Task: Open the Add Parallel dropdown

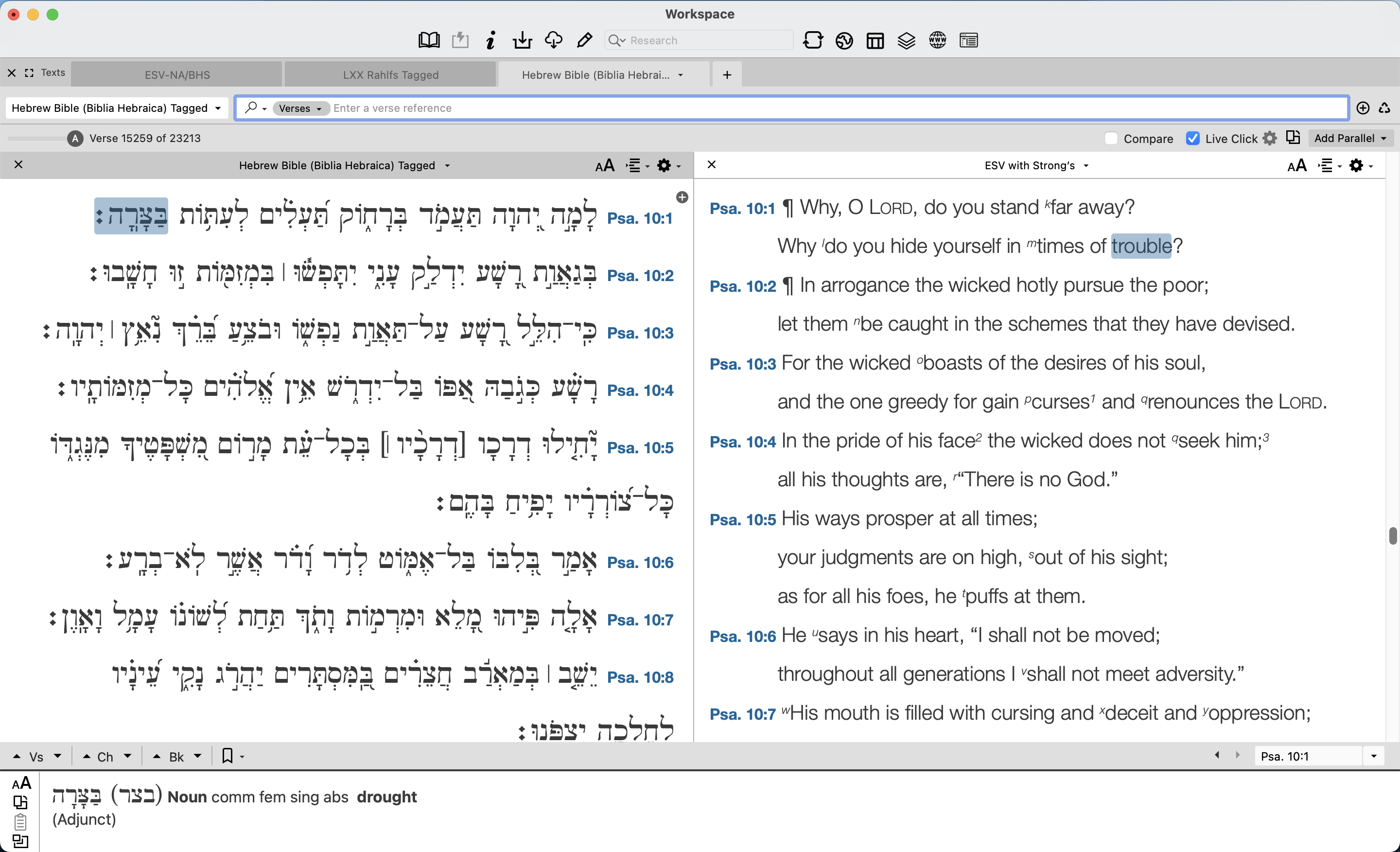Action: [x=1350, y=138]
